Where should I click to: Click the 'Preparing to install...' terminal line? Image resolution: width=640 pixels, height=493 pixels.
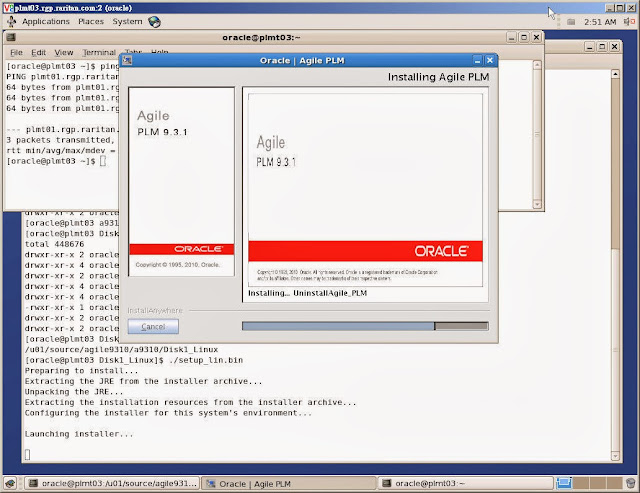[x=82, y=371]
